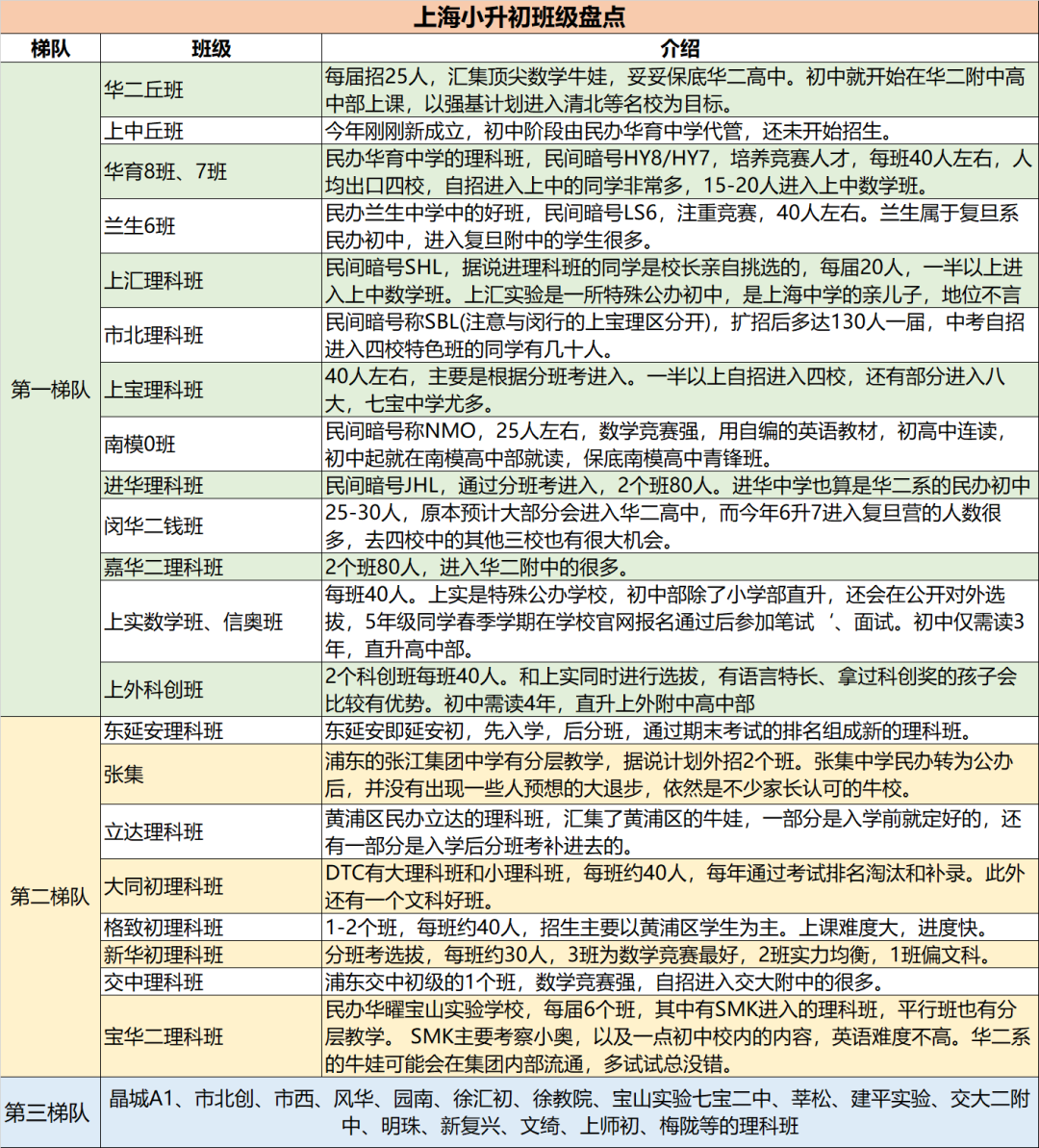Click the description mentioning 民间暗号SHL

(x=679, y=280)
